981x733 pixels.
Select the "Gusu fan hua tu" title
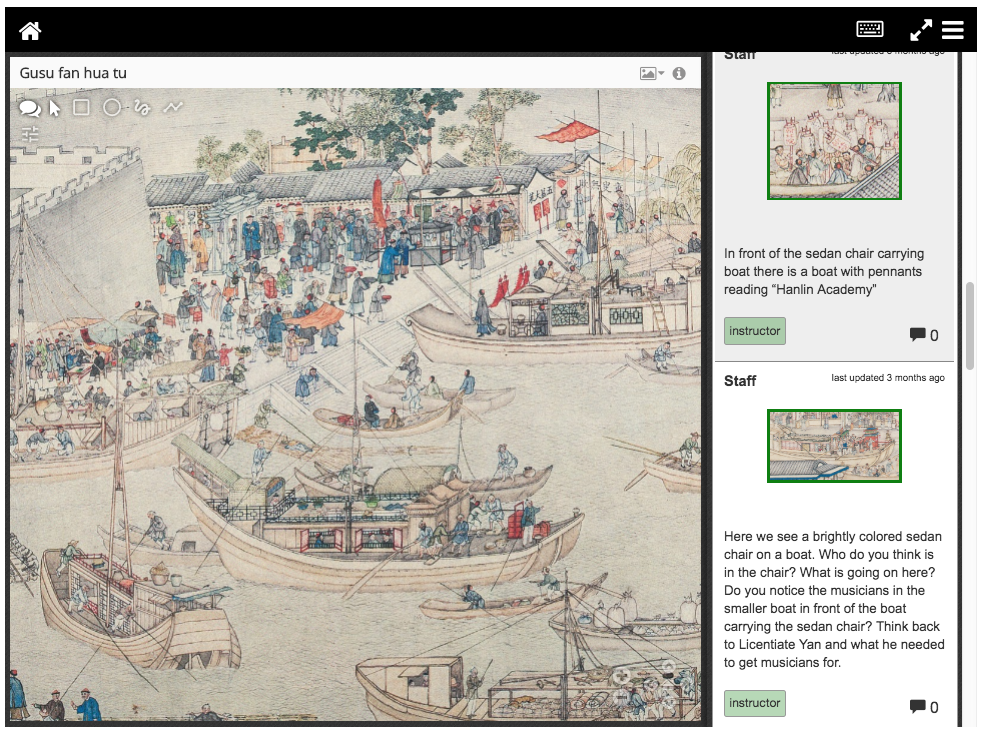[x=73, y=73]
